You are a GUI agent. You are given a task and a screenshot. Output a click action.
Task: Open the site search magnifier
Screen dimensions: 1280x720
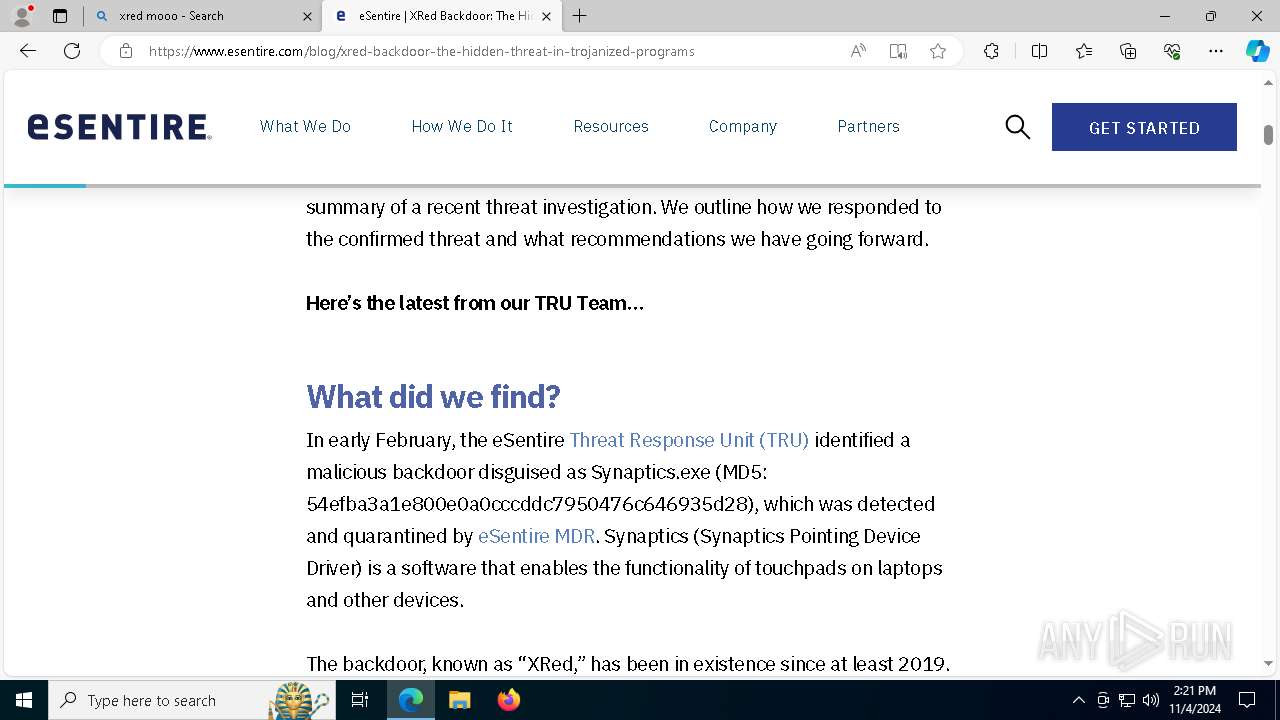[1018, 127]
